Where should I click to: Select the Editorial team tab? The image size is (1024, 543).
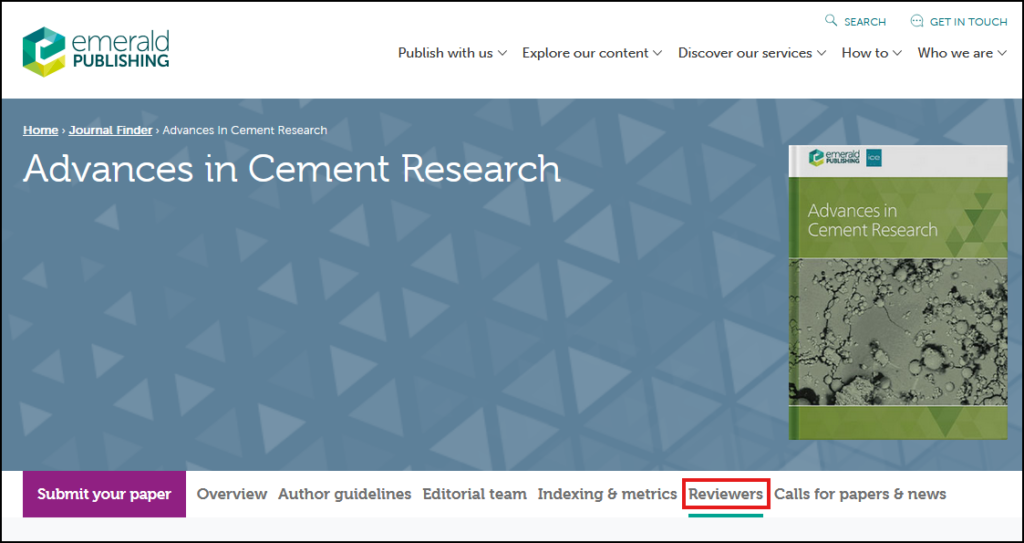click(x=474, y=494)
